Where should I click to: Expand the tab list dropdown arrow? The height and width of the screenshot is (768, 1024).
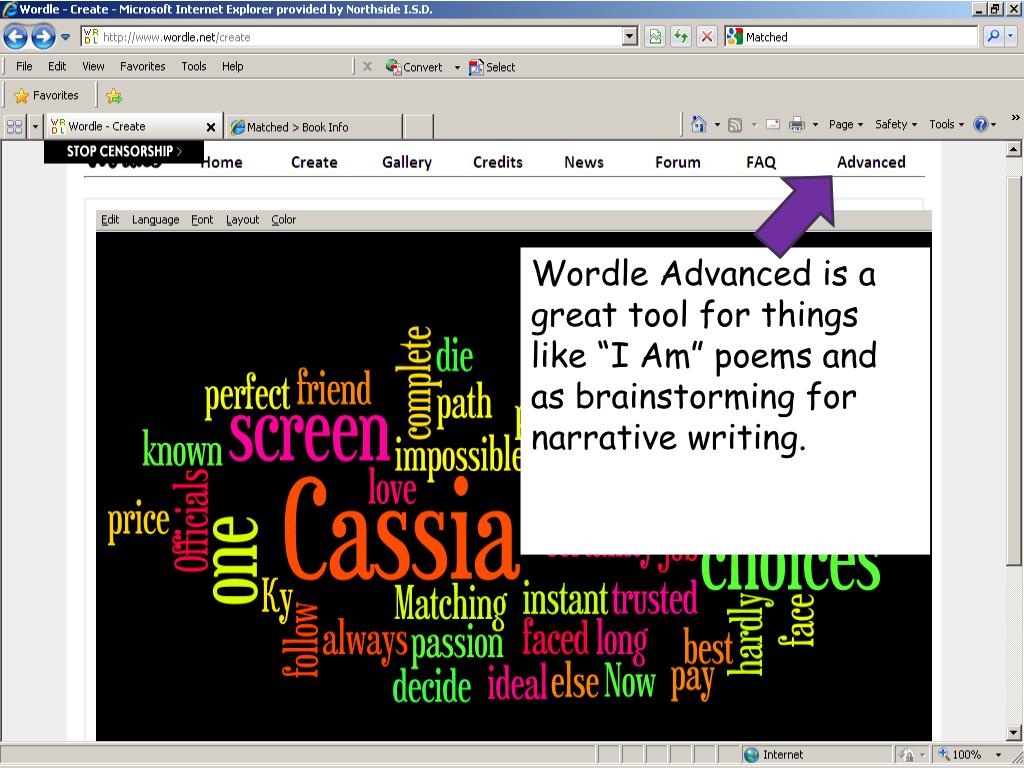(x=35, y=126)
